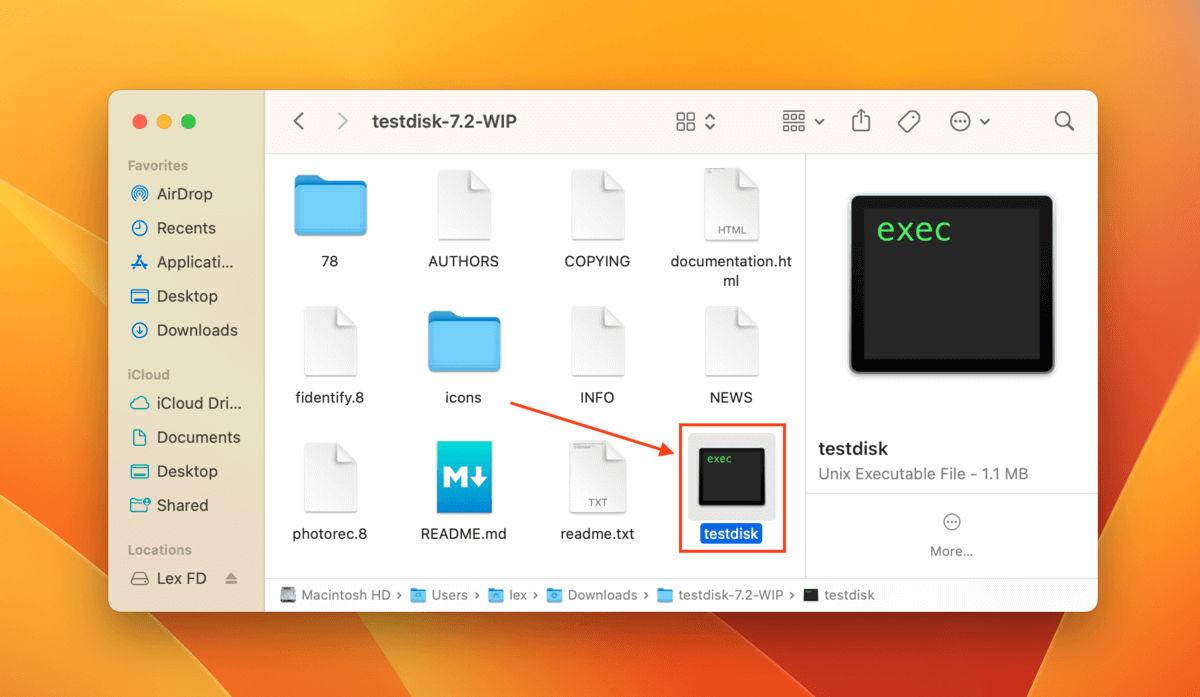This screenshot has width=1200, height=697.
Task: Open Applications in sidebar
Action: [182, 262]
